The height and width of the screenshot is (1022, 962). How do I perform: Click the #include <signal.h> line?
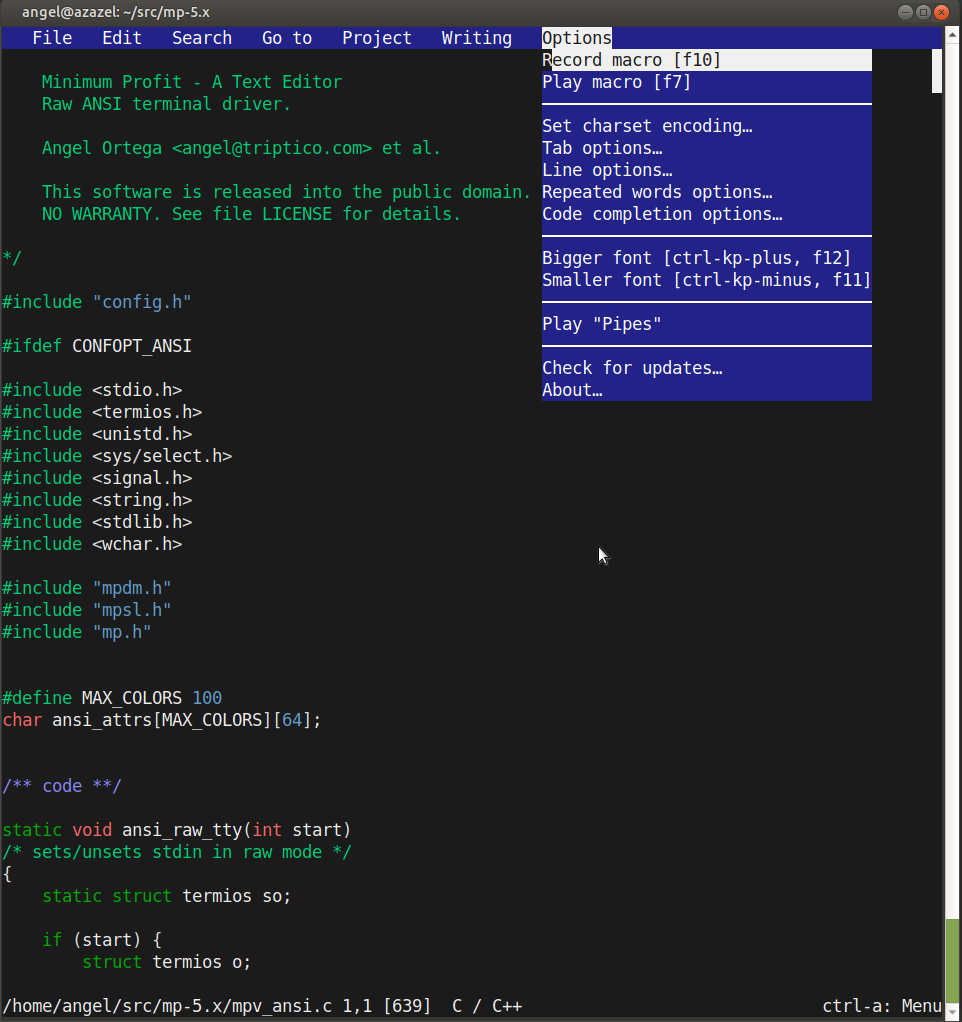[x=97, y=478]
